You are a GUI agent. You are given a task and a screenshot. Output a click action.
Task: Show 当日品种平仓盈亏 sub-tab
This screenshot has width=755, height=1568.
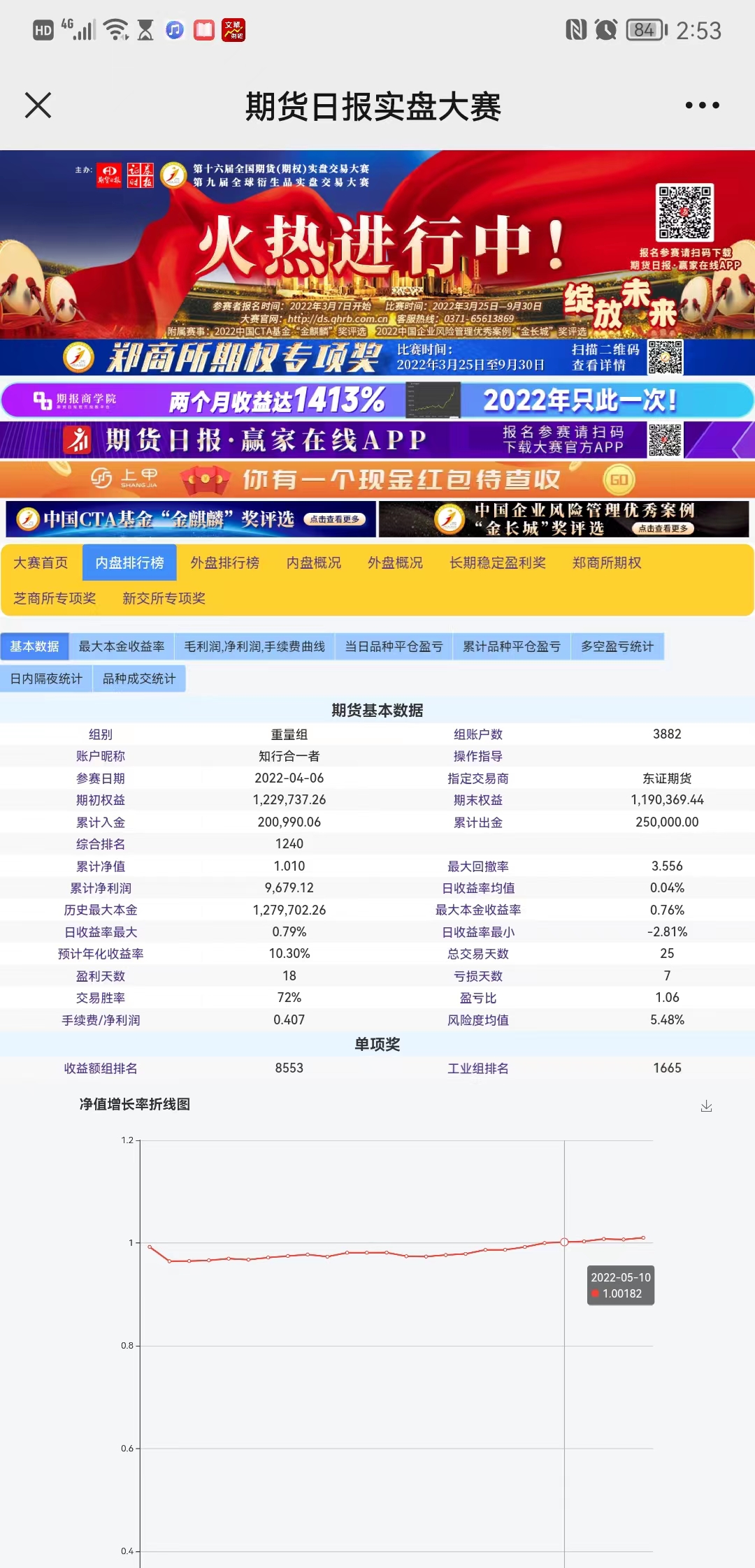[x=394, y=646]
